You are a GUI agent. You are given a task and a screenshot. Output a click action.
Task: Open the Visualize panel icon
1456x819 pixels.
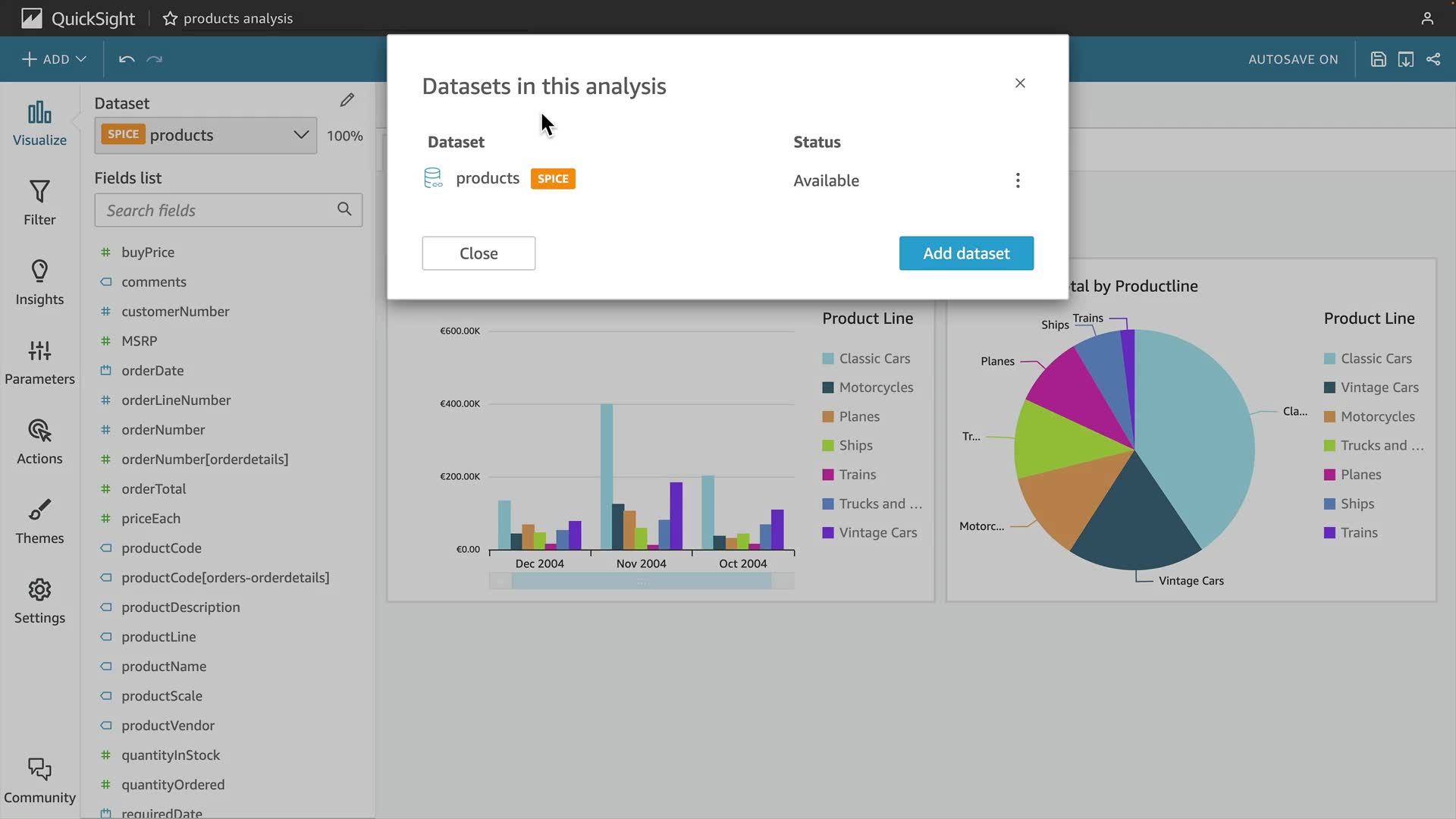click(x=39, y=123)
